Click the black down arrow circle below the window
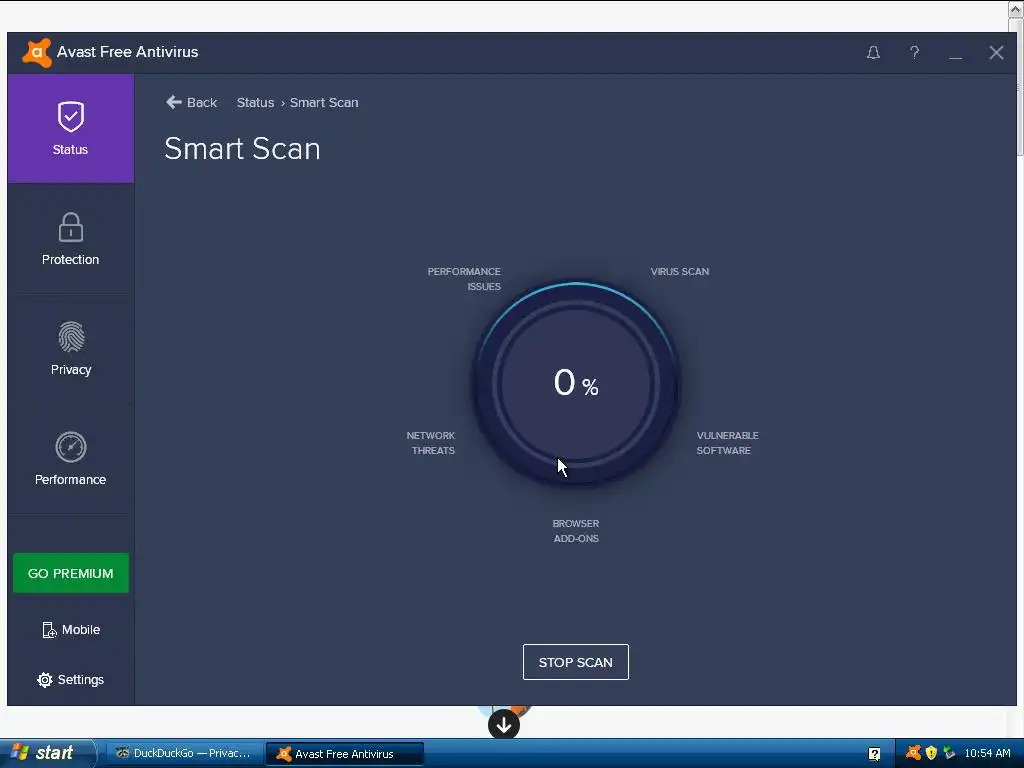This screenshot has height=768, width=1024. click(x=504, y=725)
